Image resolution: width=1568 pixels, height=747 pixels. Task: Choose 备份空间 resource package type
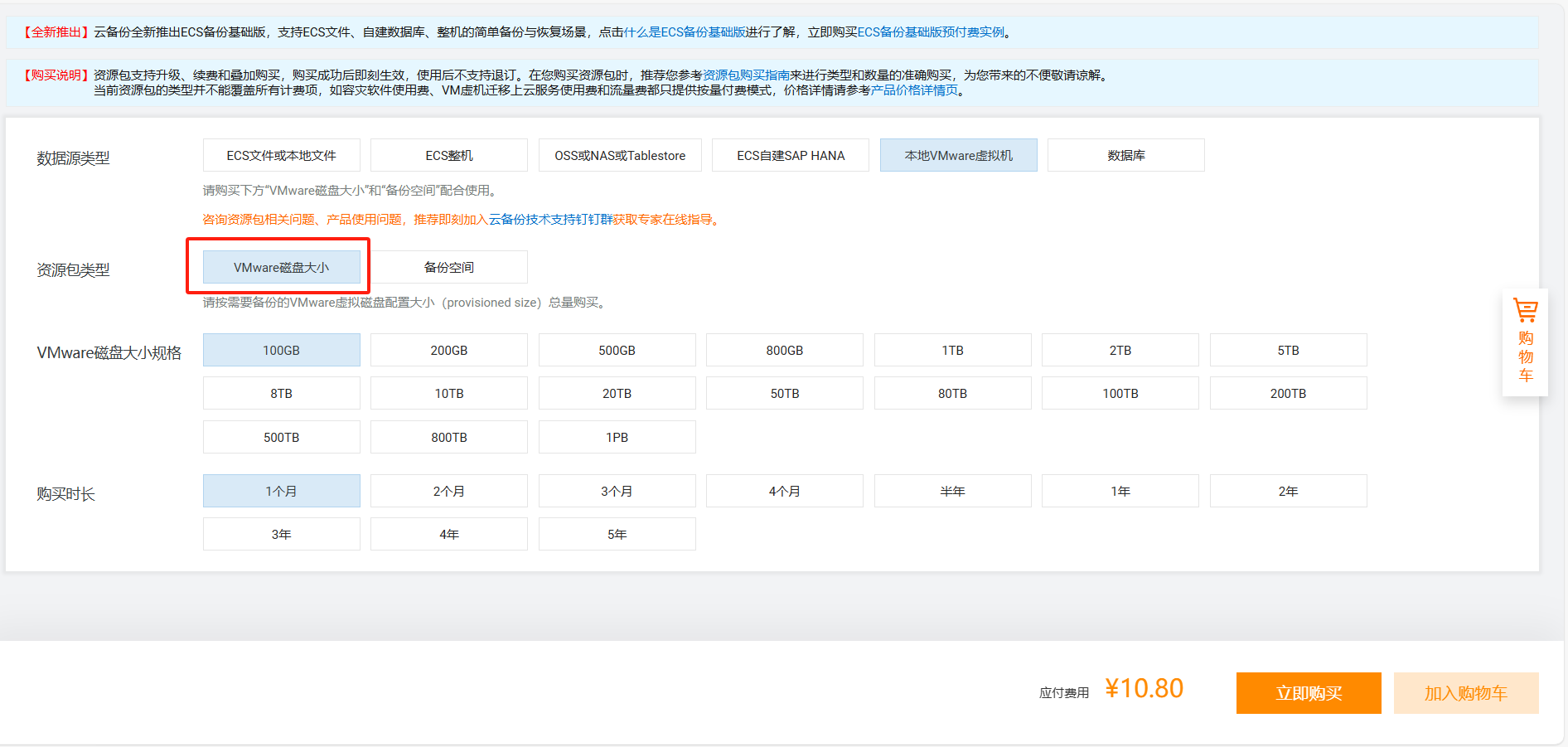click(449, 267)
